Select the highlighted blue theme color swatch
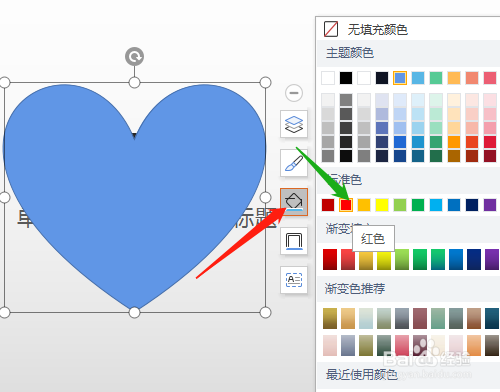This screenshot has height=392, width=500. [x=400, y=78]
